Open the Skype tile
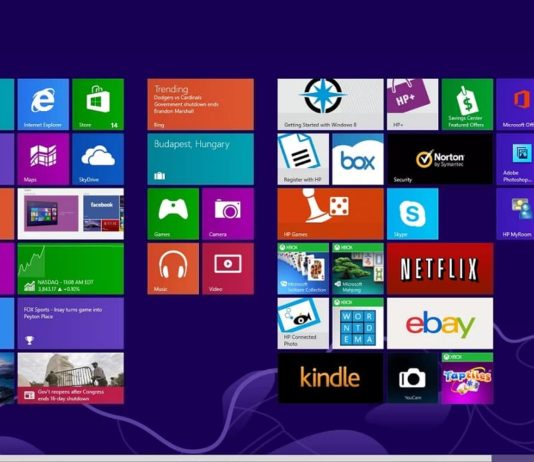The width and height of the screenshot is (534, 462). 412,214
